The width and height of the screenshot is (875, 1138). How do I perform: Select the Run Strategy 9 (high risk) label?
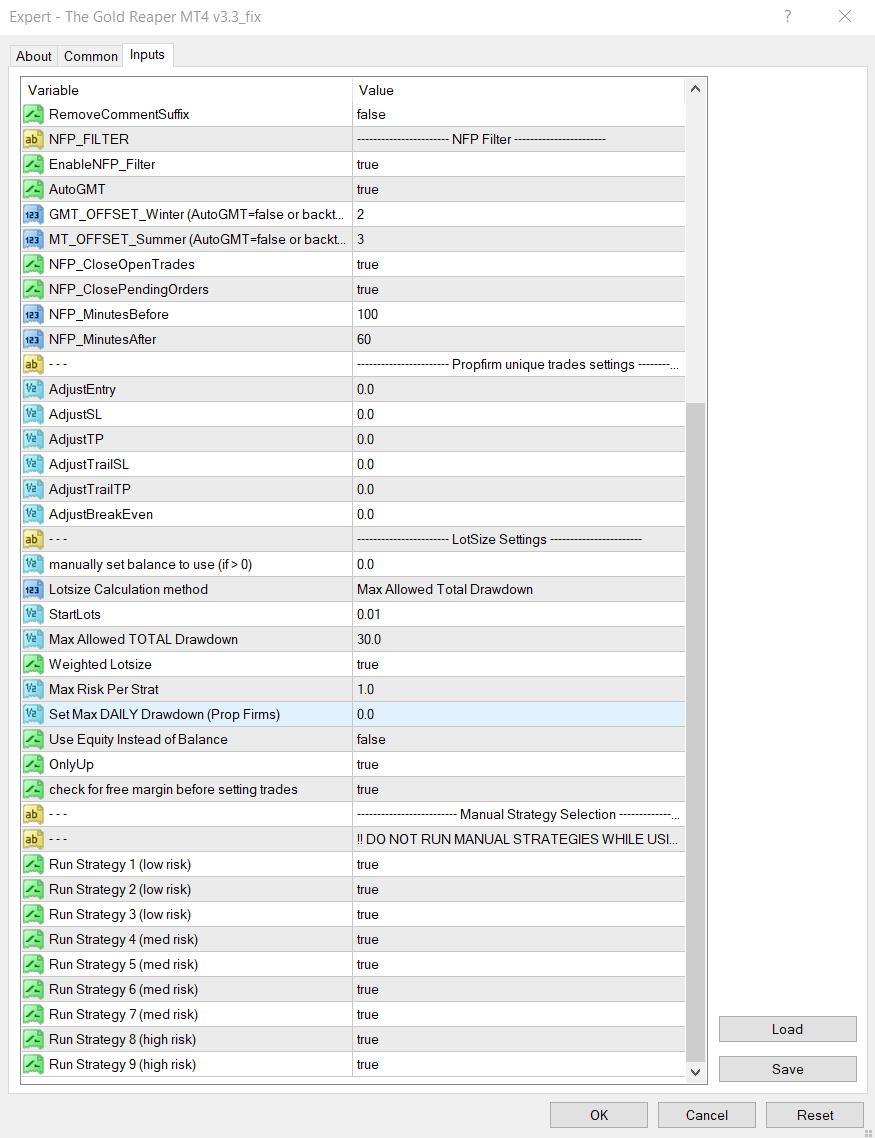click(x=123, y=1065)
